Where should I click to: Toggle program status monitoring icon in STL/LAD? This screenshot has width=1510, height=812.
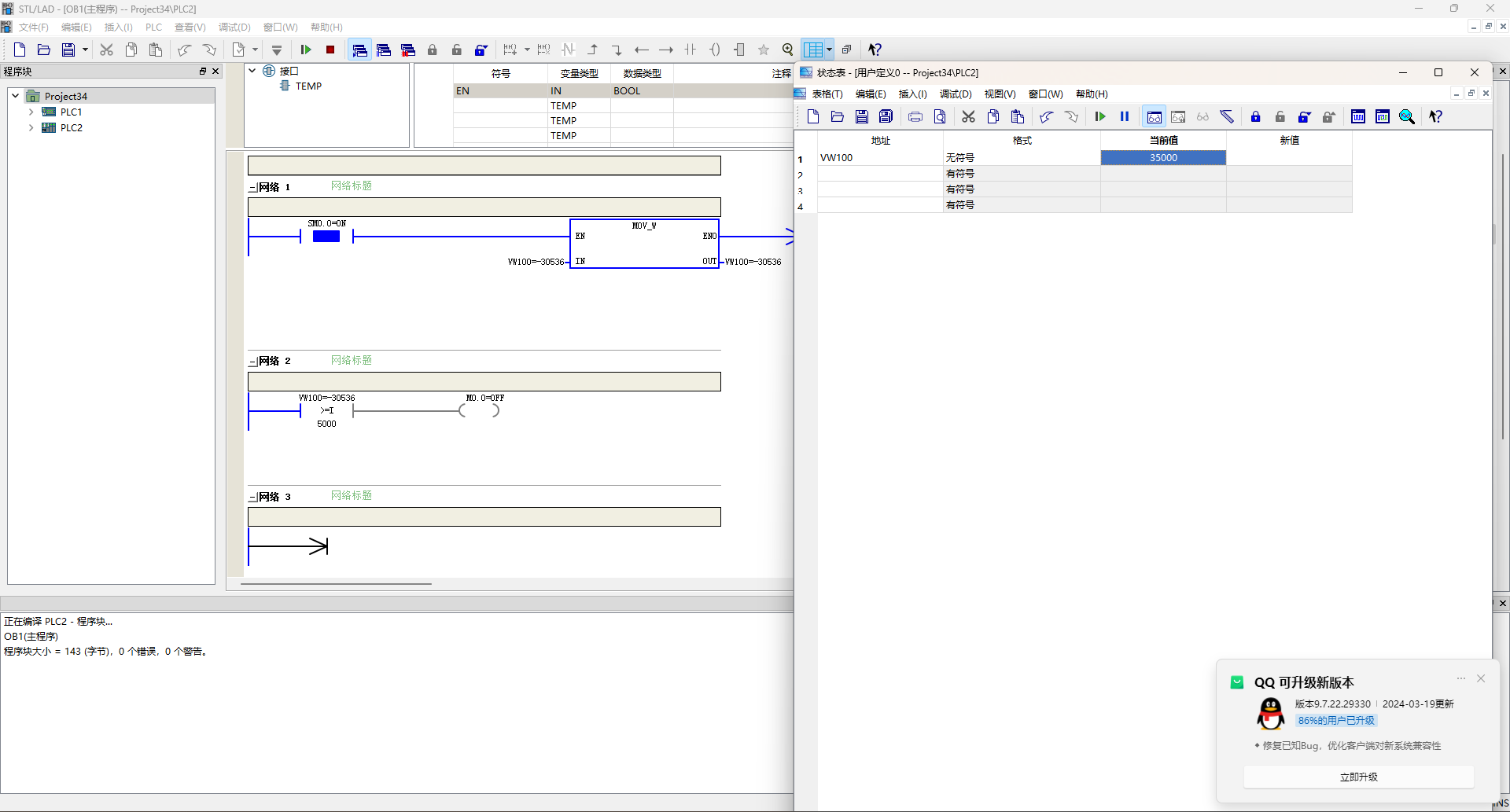click(359, 50)
